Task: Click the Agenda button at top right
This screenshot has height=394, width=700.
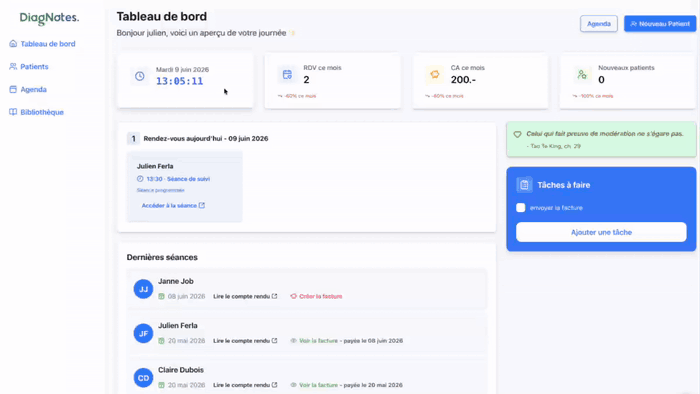Action: [x=599, y=24]
